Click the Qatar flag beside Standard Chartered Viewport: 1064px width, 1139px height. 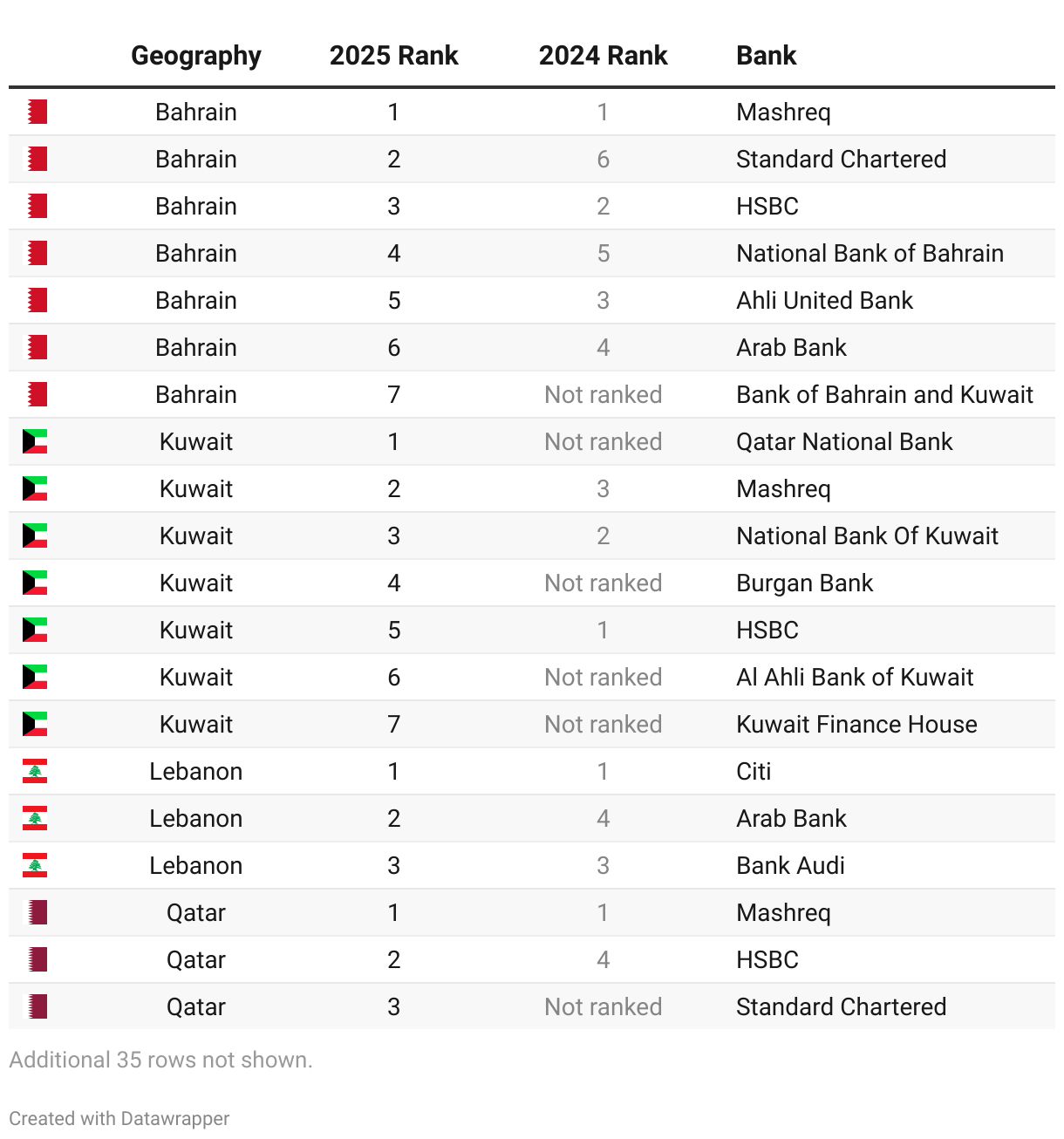point(35,1006)
